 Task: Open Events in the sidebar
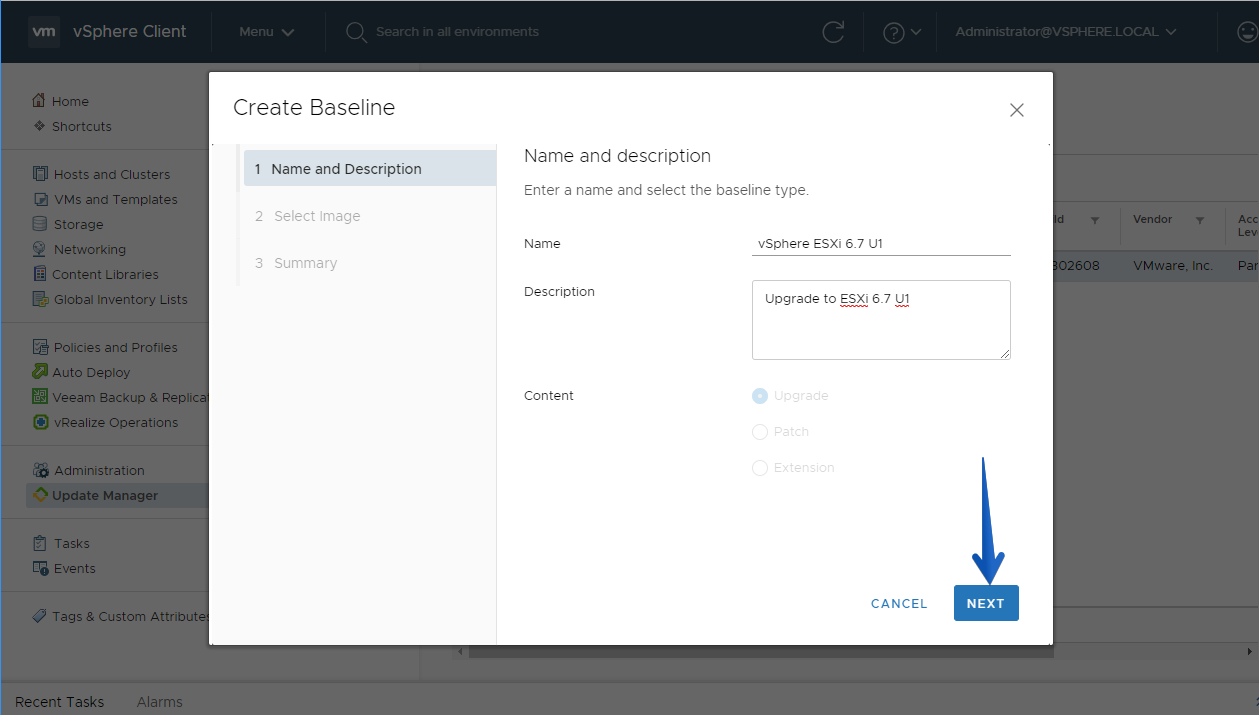pyautogui.click(x=75, y=568)
